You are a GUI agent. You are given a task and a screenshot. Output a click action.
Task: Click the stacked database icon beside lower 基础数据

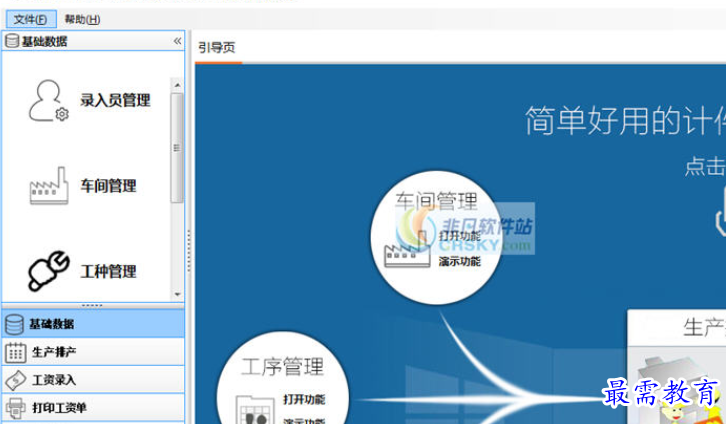(x=14, y=324)
